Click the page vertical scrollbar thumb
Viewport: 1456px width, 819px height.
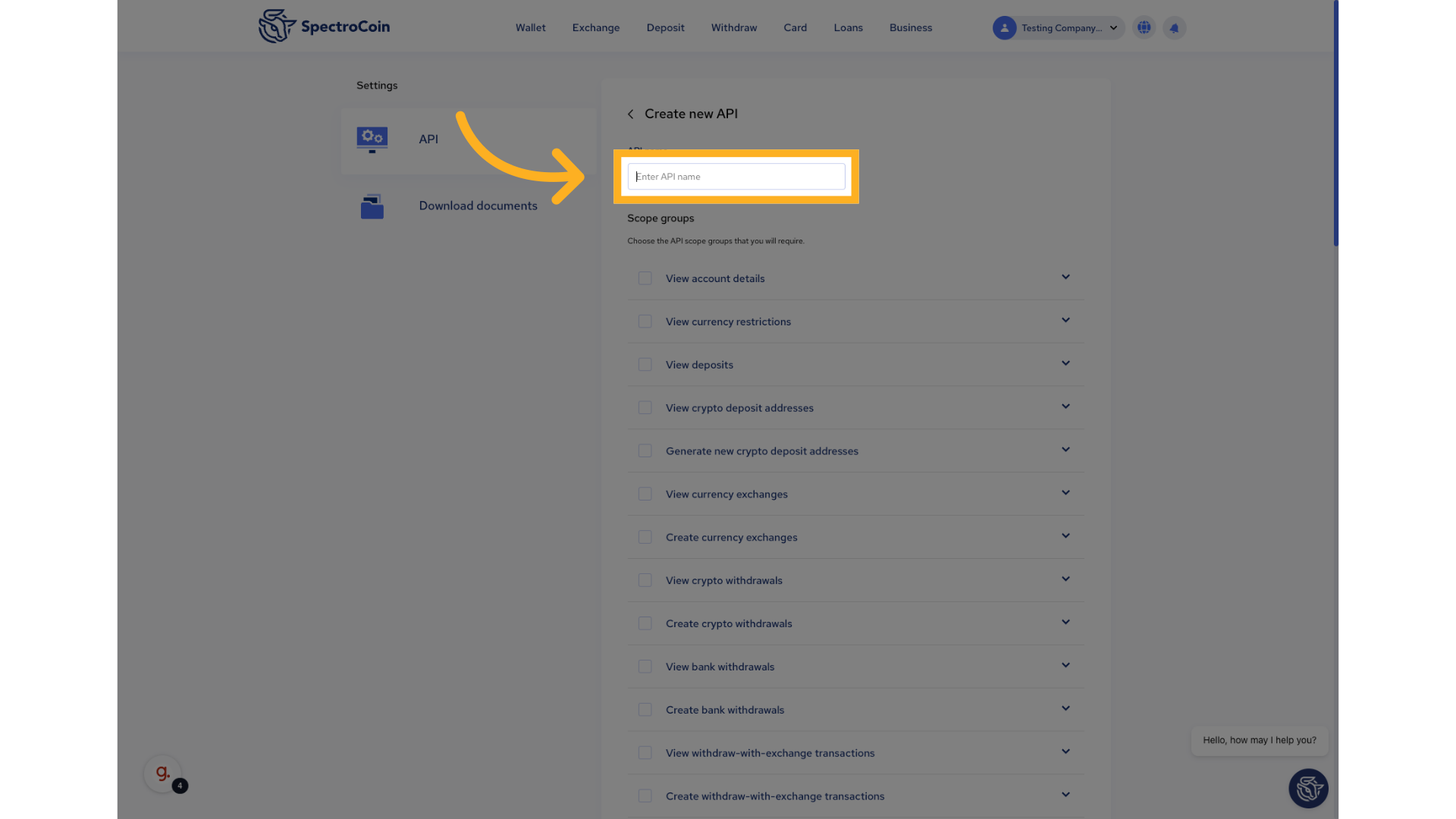coord(1335,121)
